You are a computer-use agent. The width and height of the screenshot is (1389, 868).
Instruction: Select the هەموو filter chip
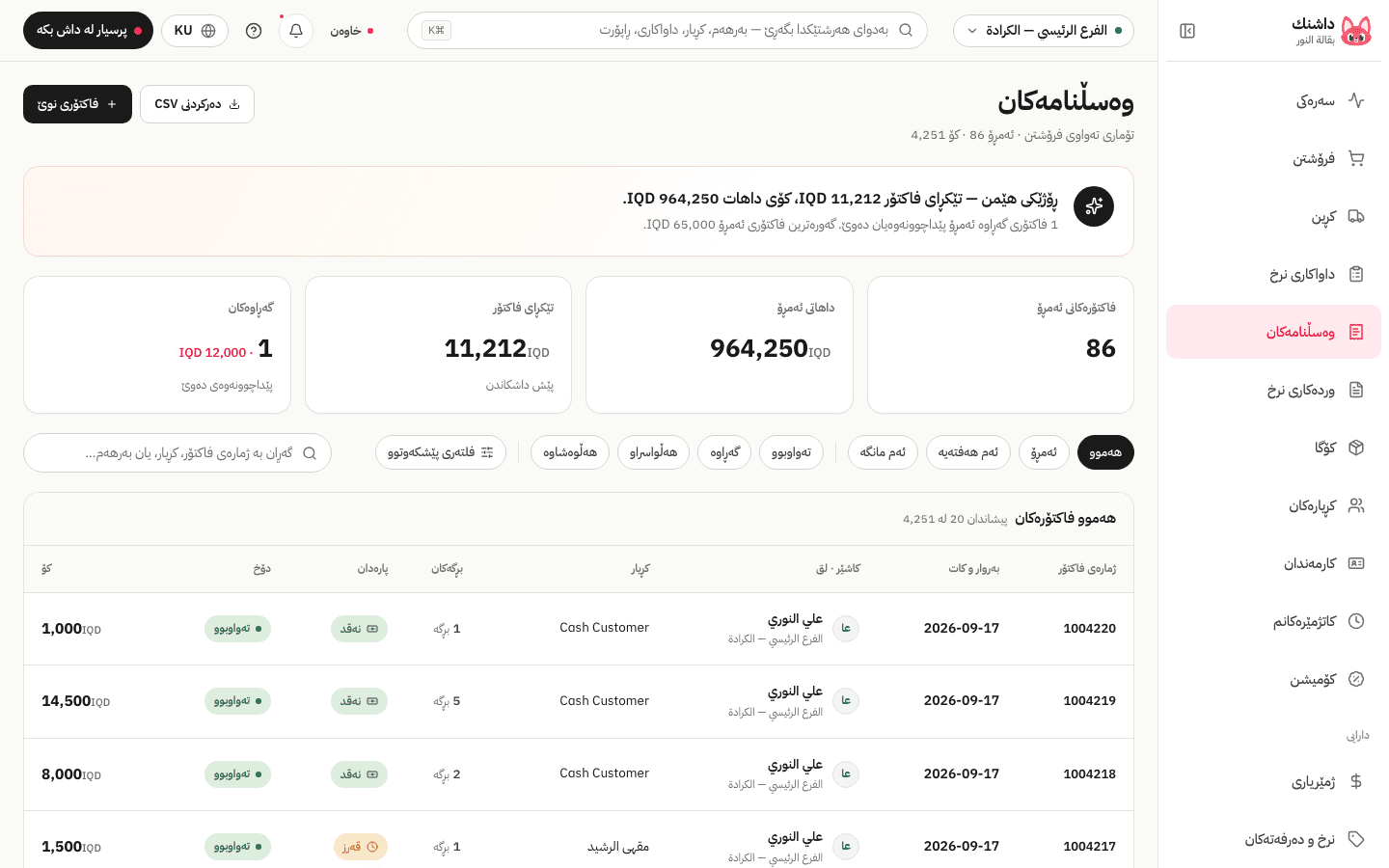[1105, 452]
